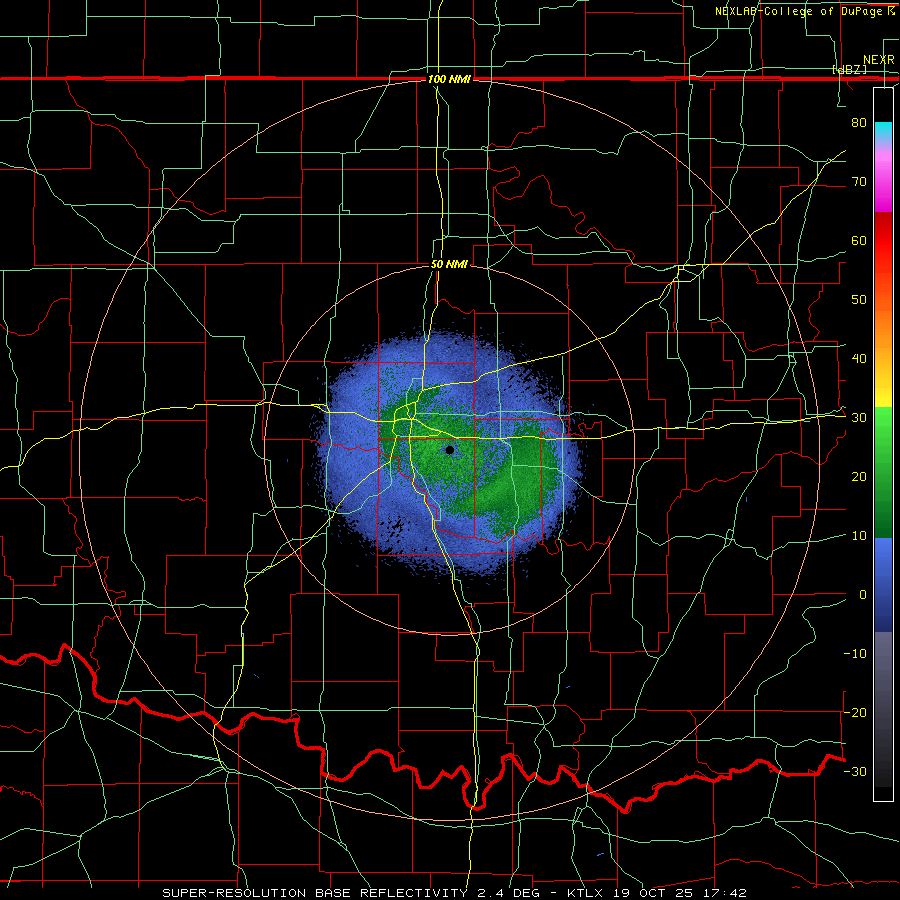
Task: Click the -30 value on the dBZ scale
Action: 855,771
